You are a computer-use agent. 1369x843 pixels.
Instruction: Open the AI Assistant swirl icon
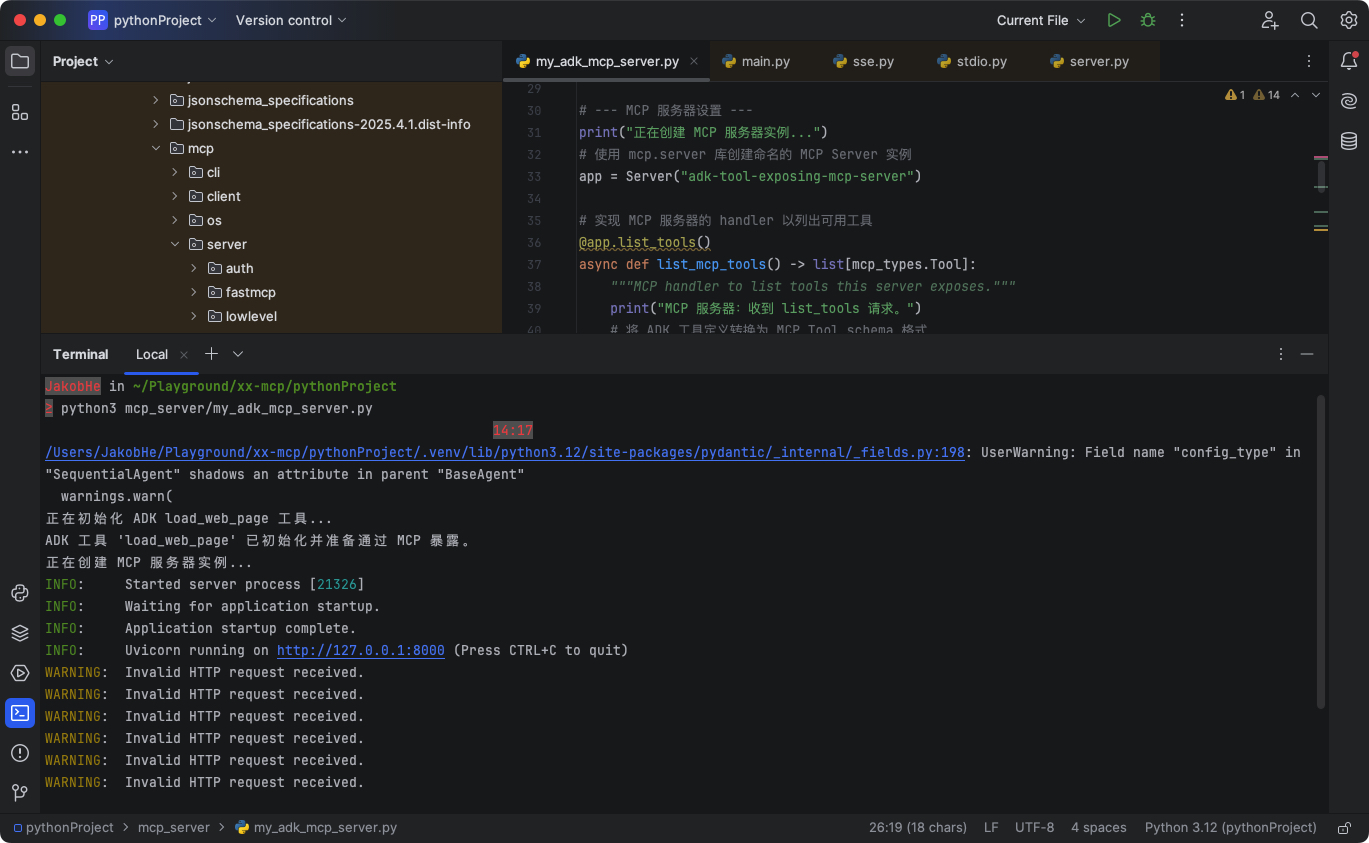[1349, 101]
